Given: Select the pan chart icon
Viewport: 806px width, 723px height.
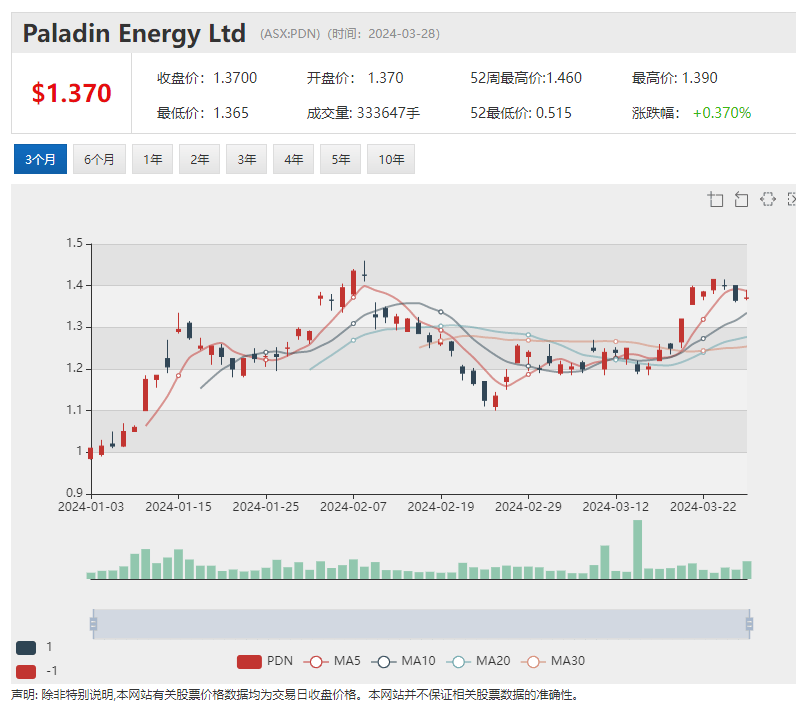Looking at the screenshot, I should (768, 199).
